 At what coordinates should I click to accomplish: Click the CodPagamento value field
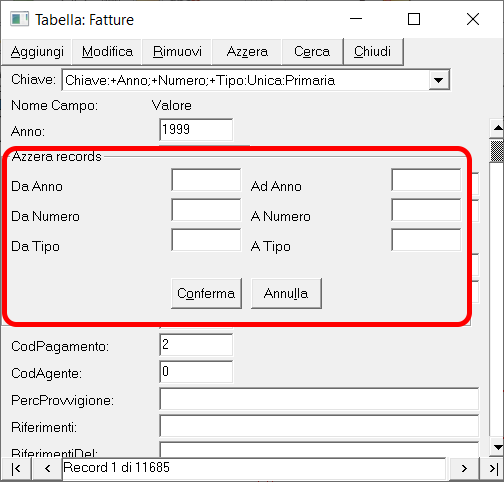pos(196,345)
